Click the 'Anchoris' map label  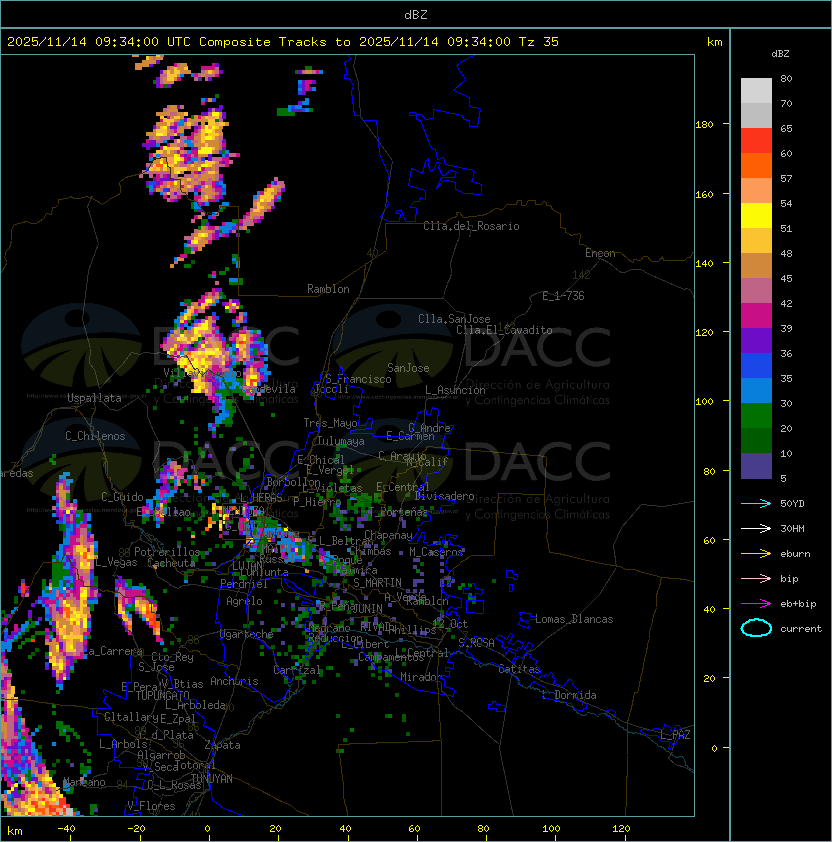click(x=234, y=681)
